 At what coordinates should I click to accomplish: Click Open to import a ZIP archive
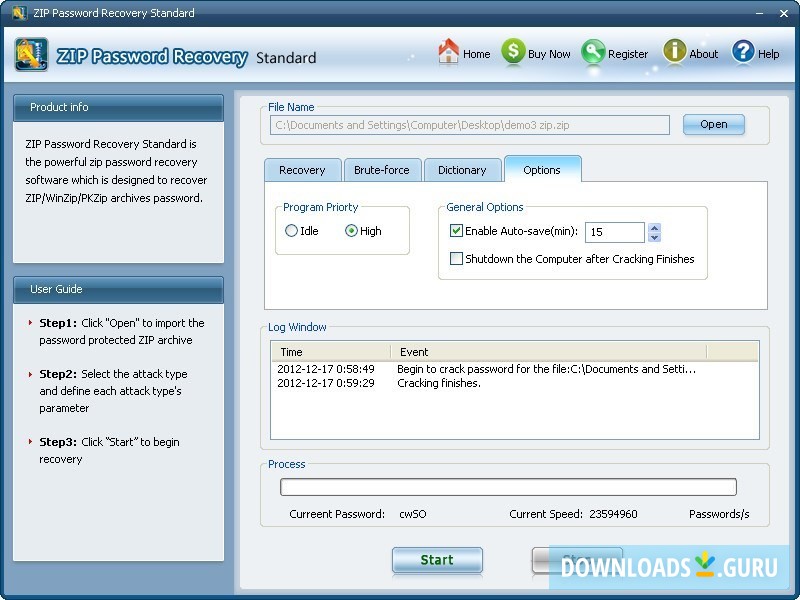pos(714,125)
